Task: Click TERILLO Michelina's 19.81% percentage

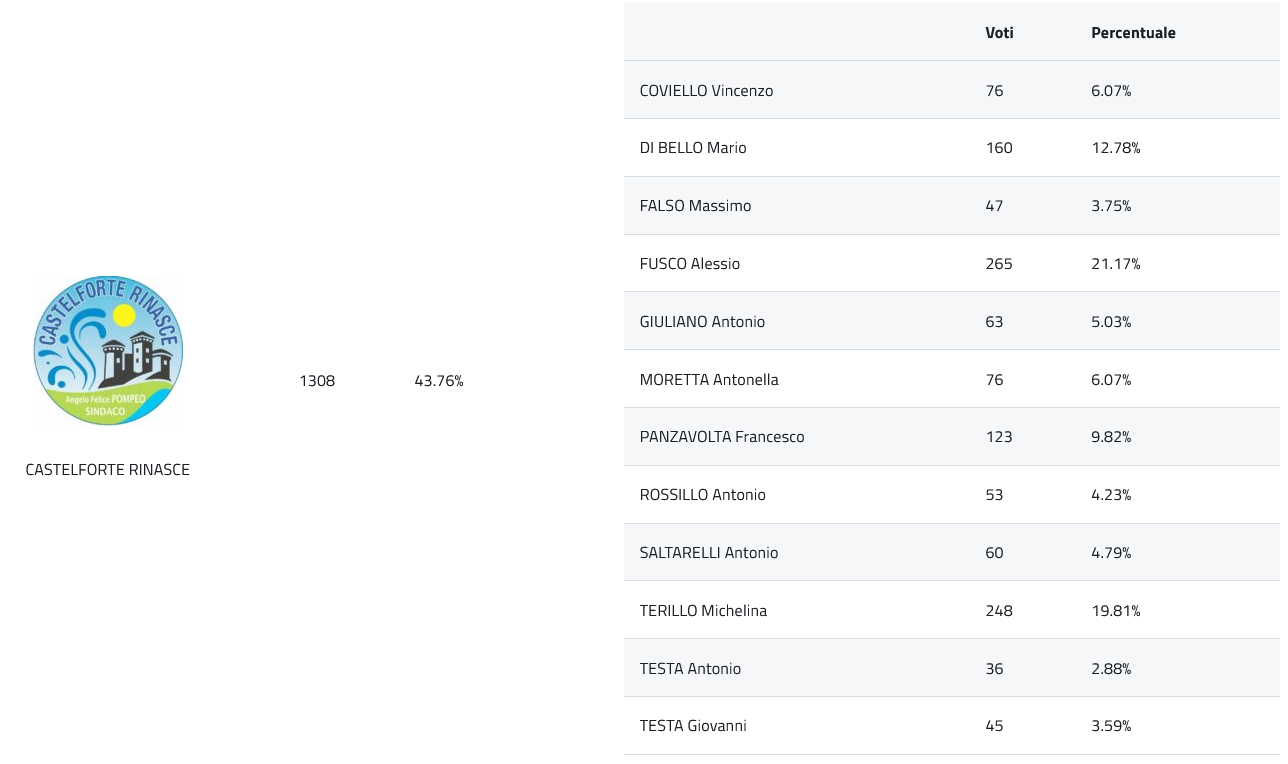Action: point(1116,610)
